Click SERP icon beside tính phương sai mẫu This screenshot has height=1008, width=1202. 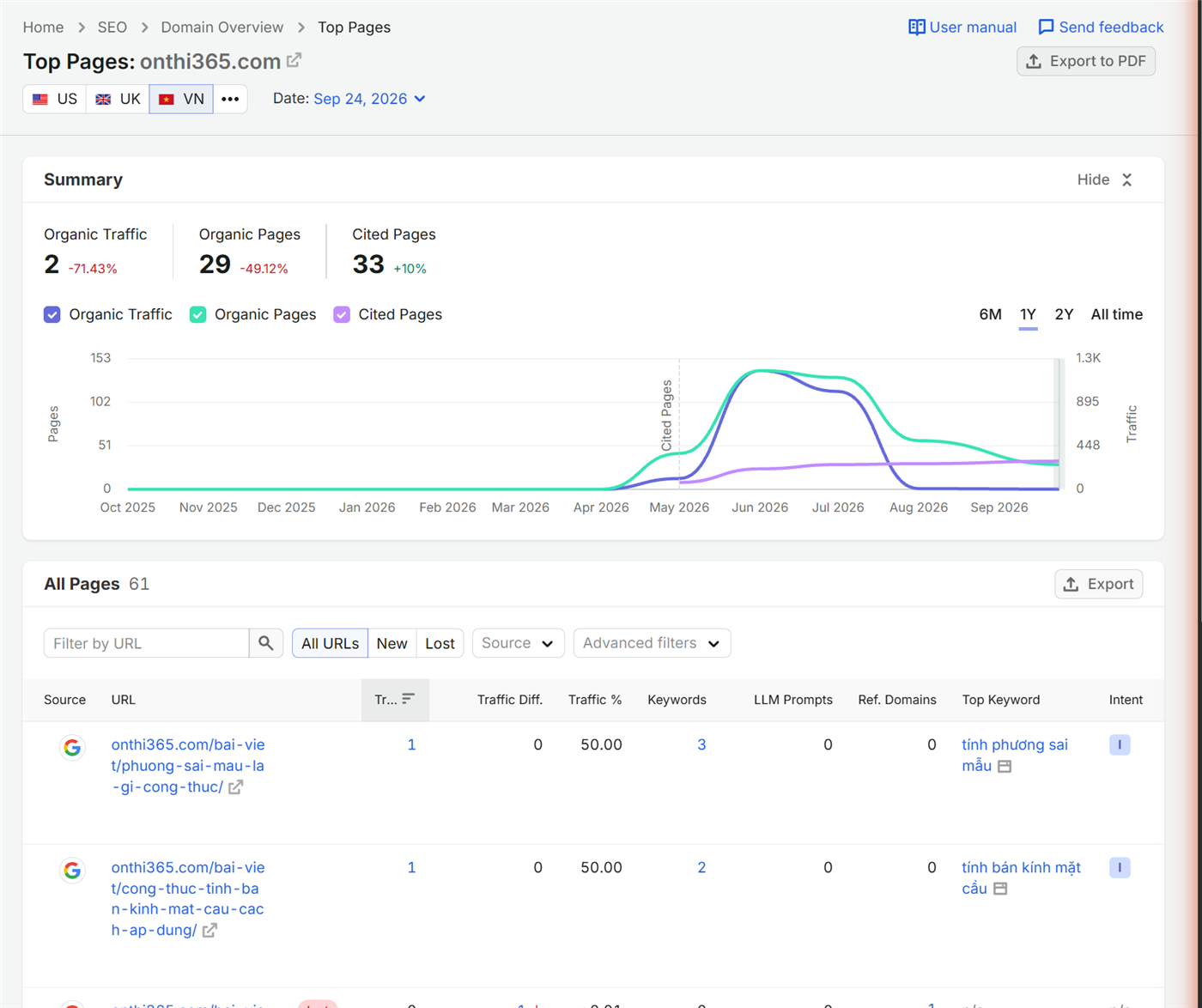click(1005, 766)
